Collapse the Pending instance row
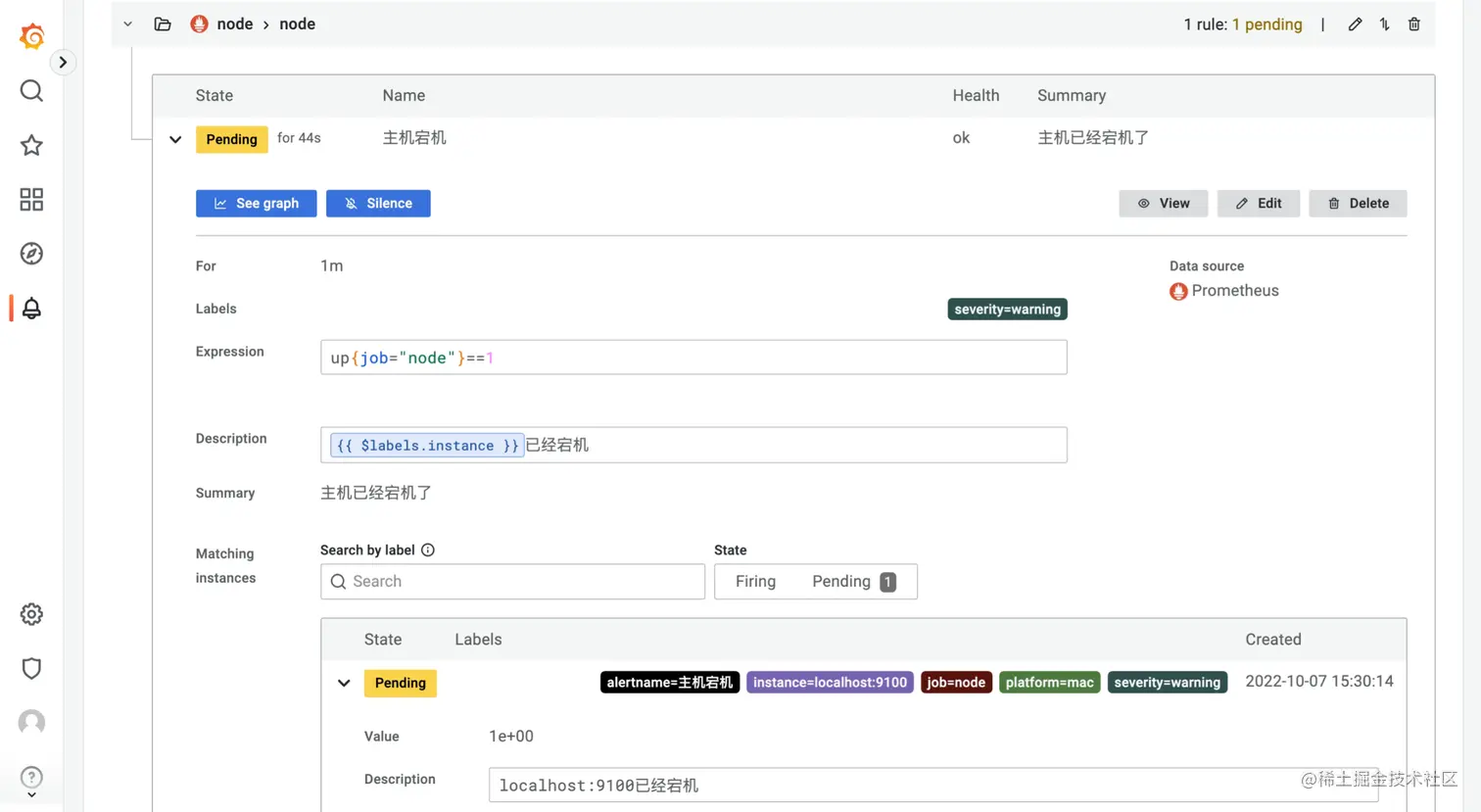Viewport: 1481px width, 812px height. coord(344,683)
